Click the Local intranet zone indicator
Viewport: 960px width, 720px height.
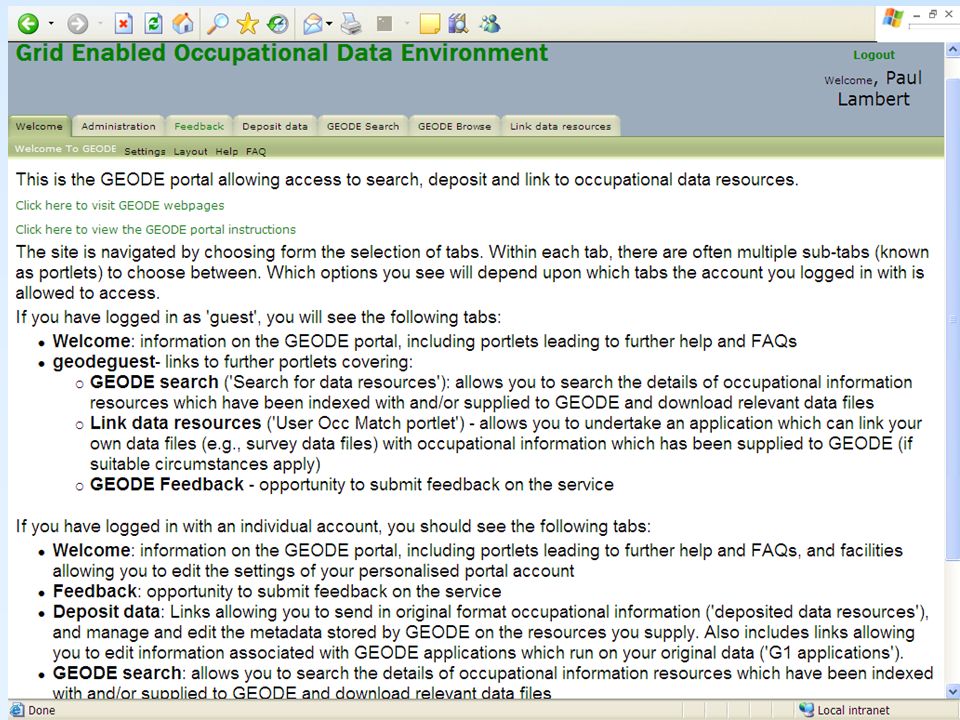[844, 710]
